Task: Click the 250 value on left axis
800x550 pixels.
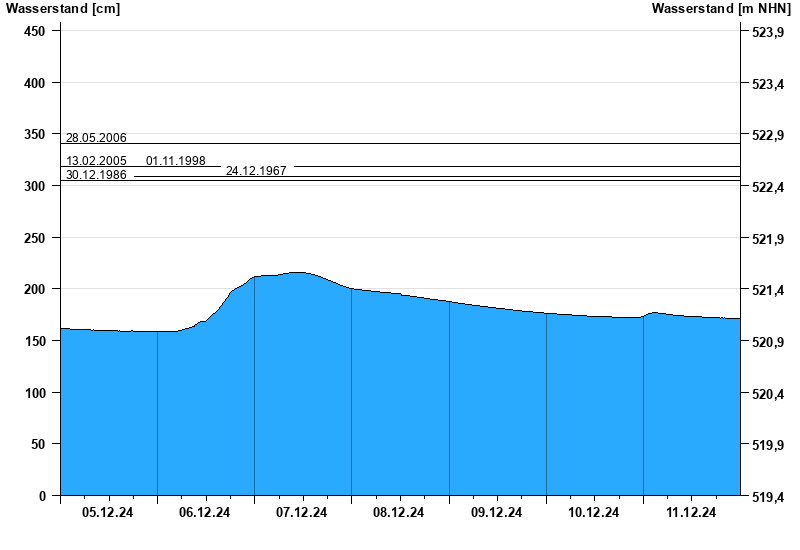Action: click(35, 238)
